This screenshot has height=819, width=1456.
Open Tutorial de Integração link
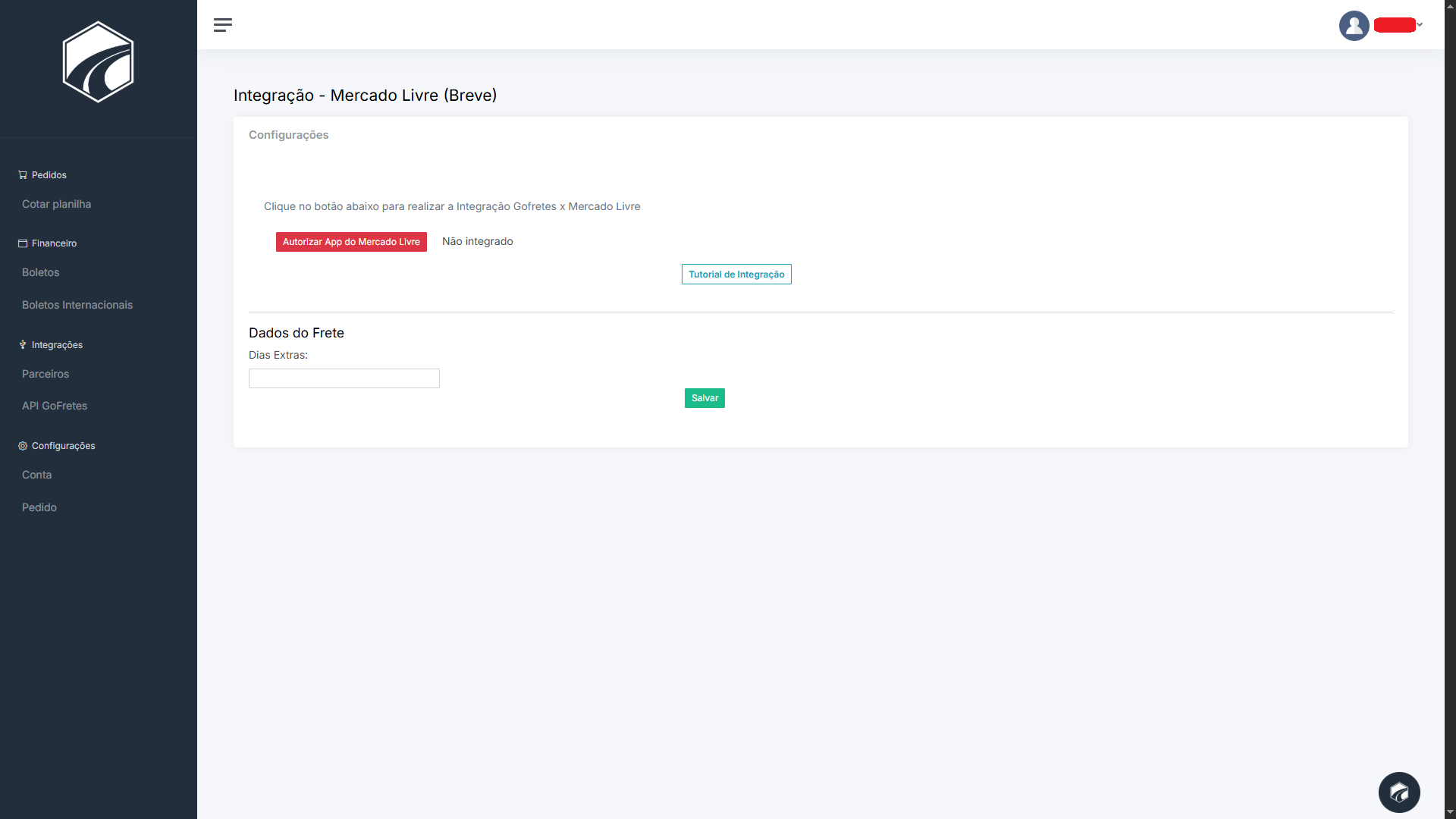pyautogui.click(x=736, y=275)
